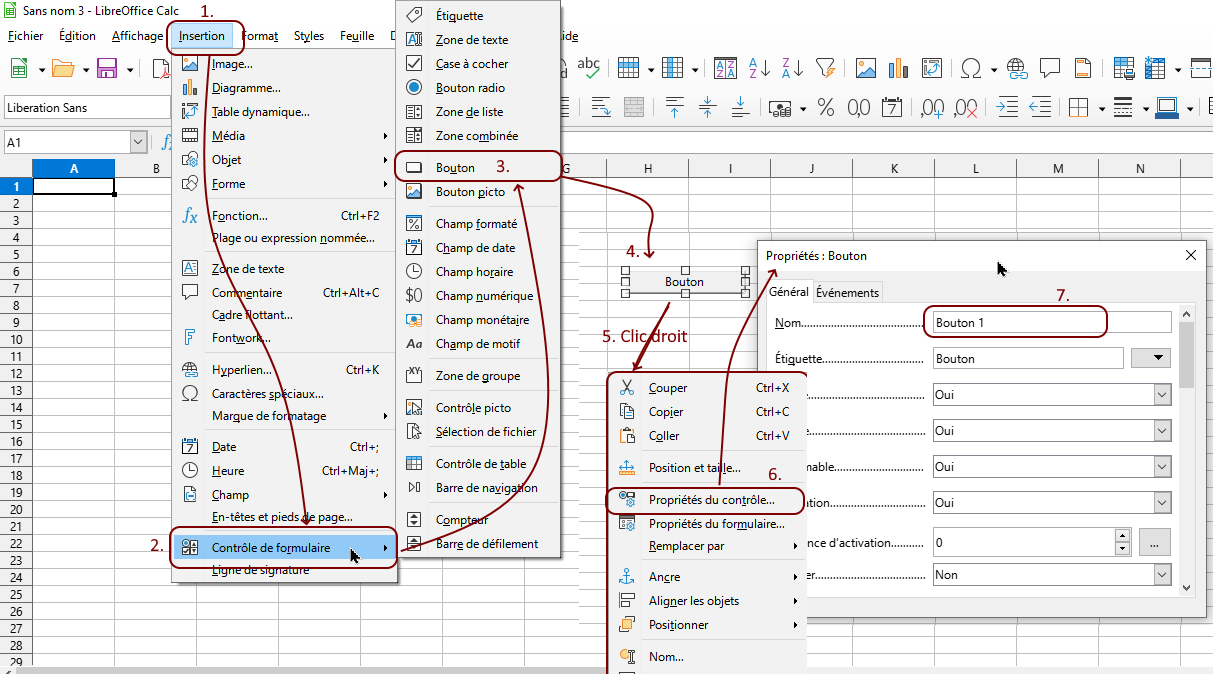The image size is (1213, 674).
Task: Click the sort ascending toolbar icon
Action: click(x=760, y=69)
